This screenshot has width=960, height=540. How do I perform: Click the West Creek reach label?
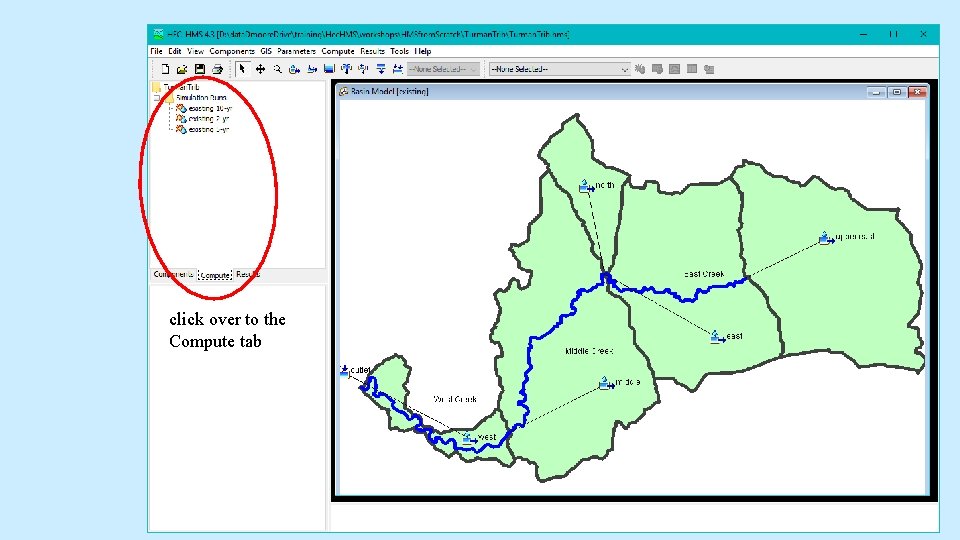455,399
